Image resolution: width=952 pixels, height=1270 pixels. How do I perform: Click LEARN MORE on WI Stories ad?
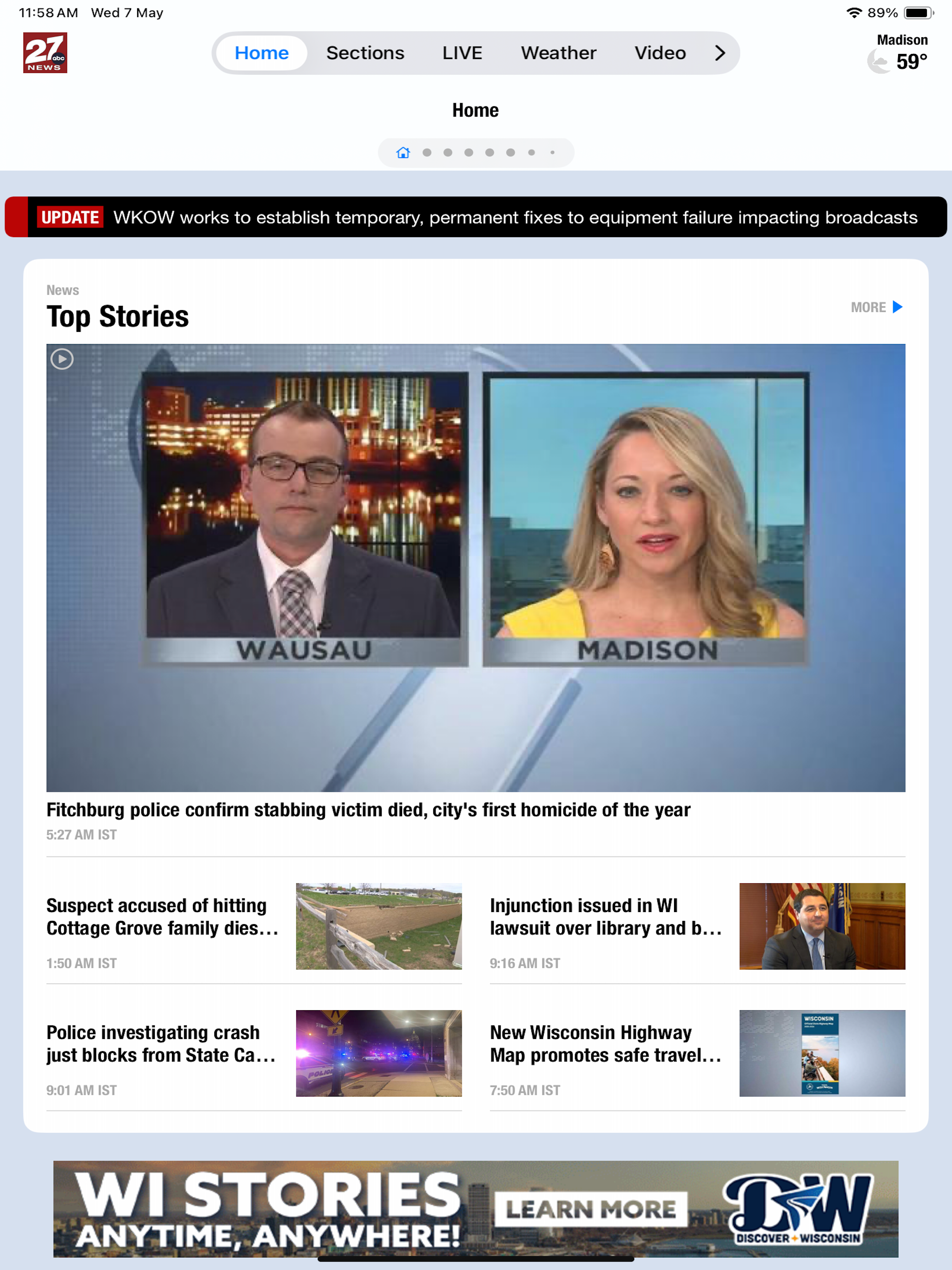point(591,1209)
